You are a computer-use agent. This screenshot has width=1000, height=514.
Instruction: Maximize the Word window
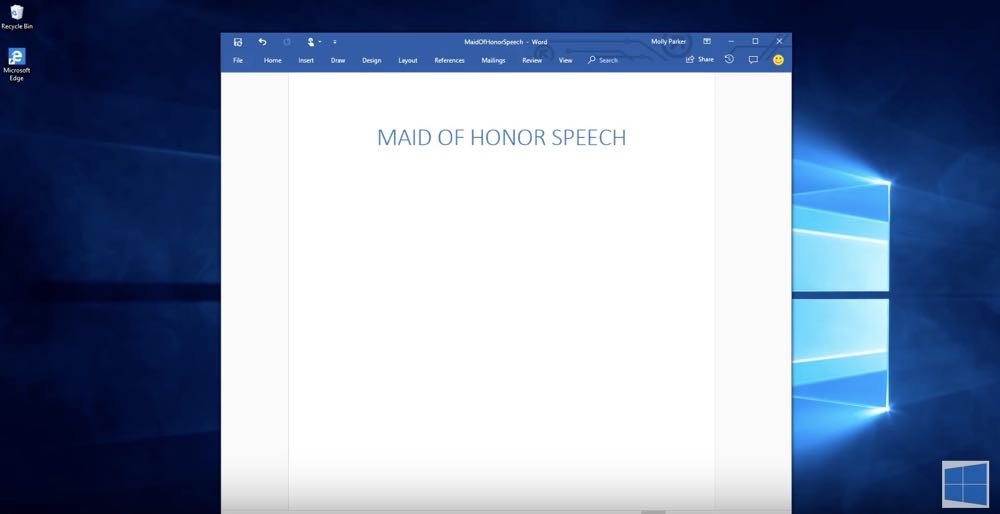(x=755, y=41)
